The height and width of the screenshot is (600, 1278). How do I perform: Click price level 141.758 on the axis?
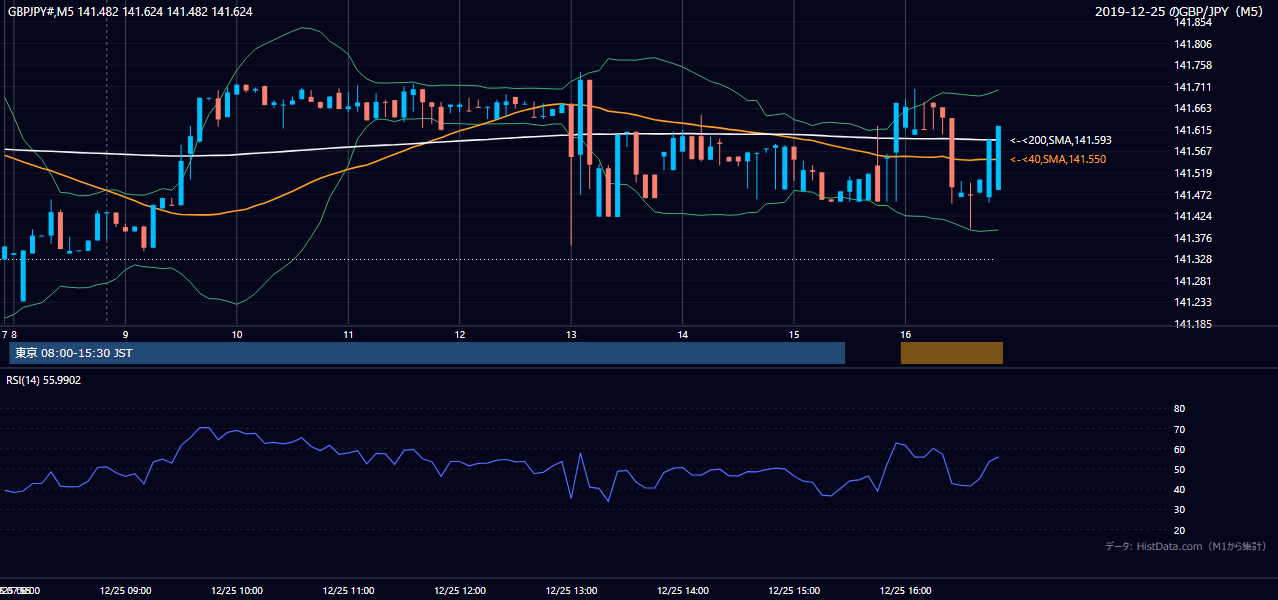(1193, 66)
